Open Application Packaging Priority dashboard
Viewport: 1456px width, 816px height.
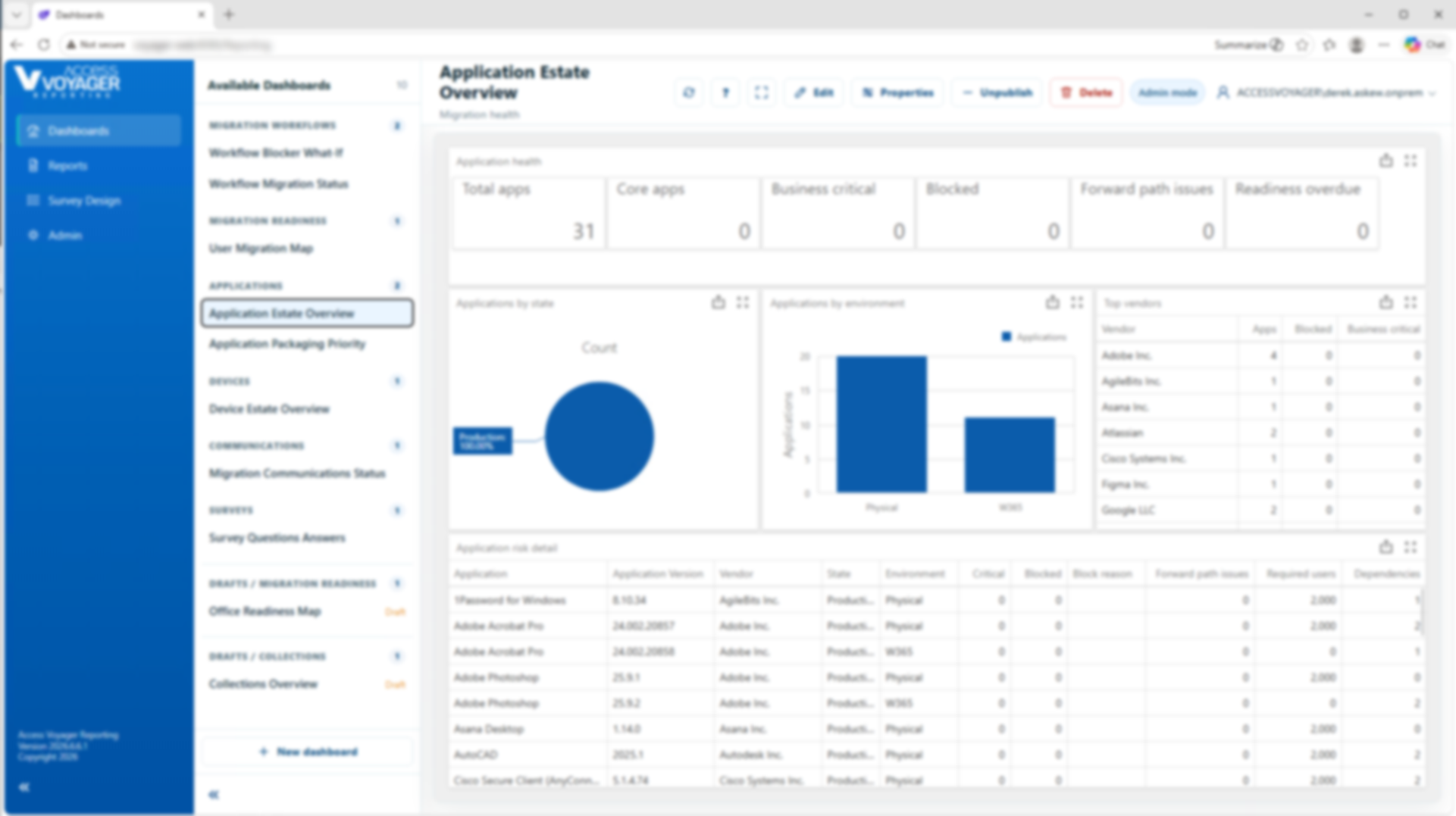[307, 344]
